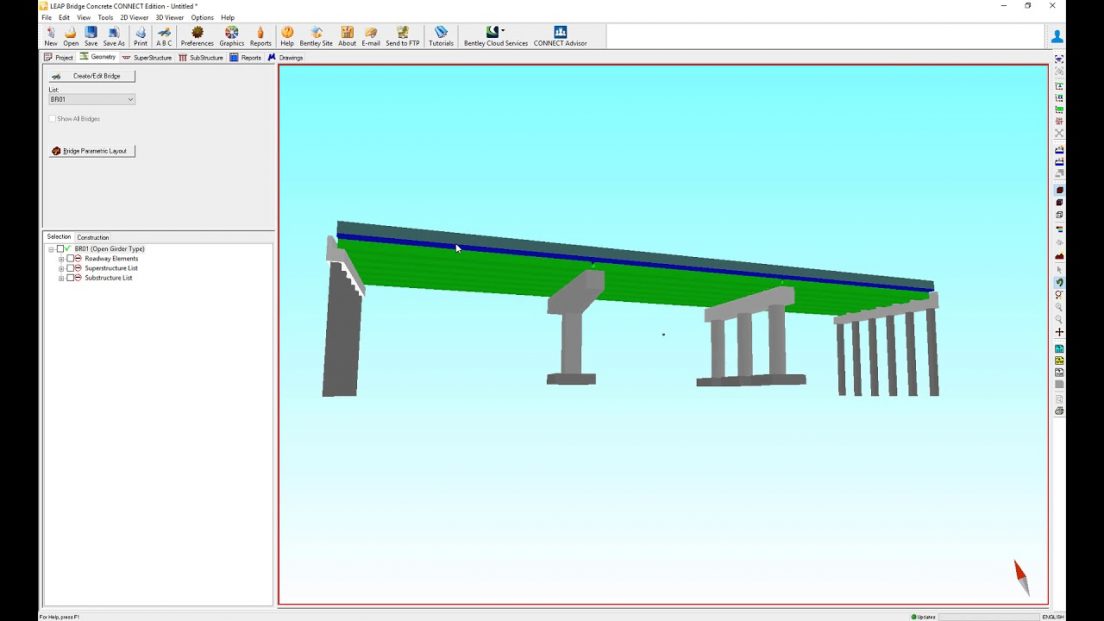Viewport: 1104px width, 621px height.
Task: Check the BR01 (Open Girder Type) checkbox
Action: (60, 249)
